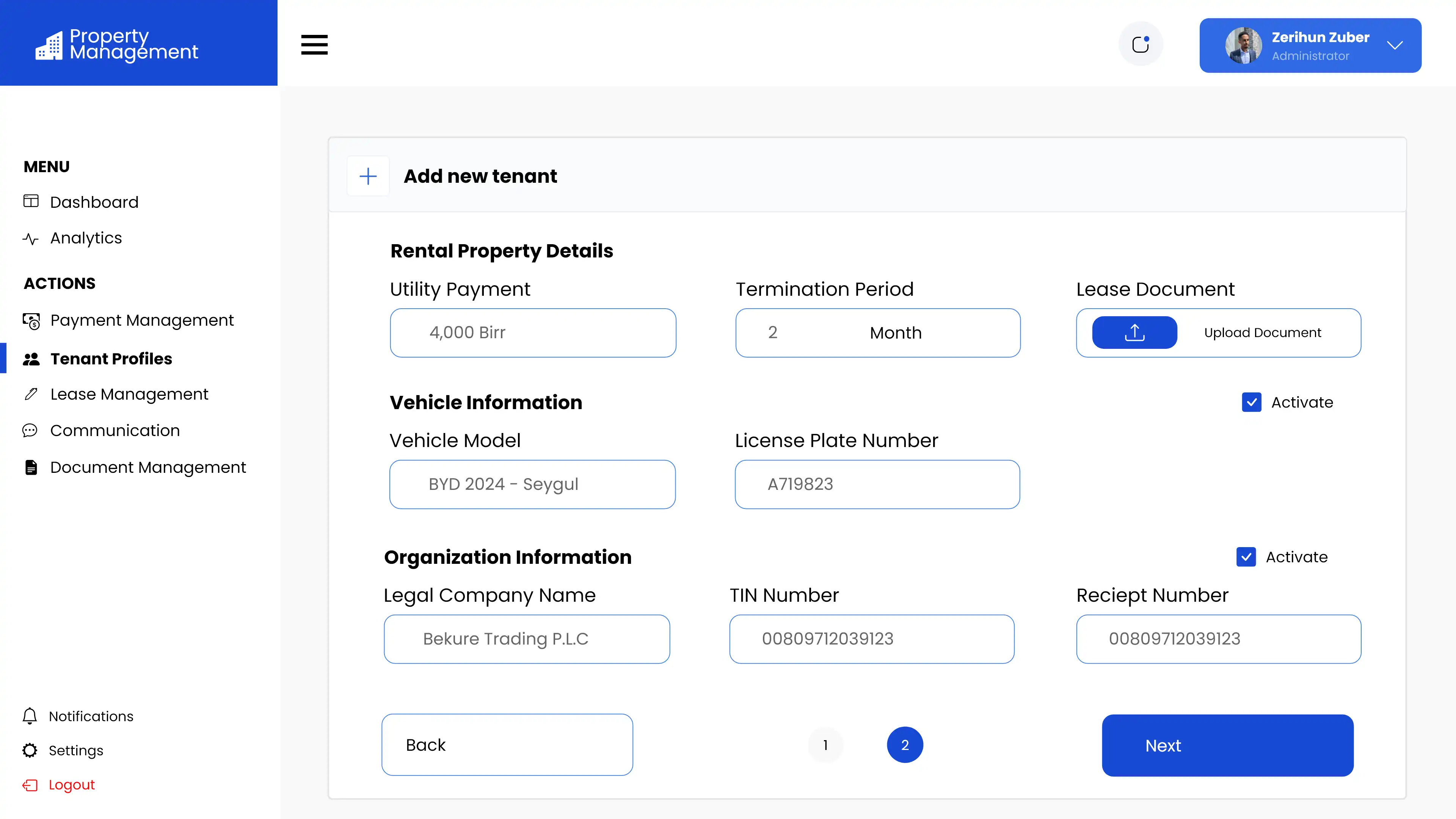Click the Utility Payment input field
Screen dimensions: 1456x819
click(532, 333)
